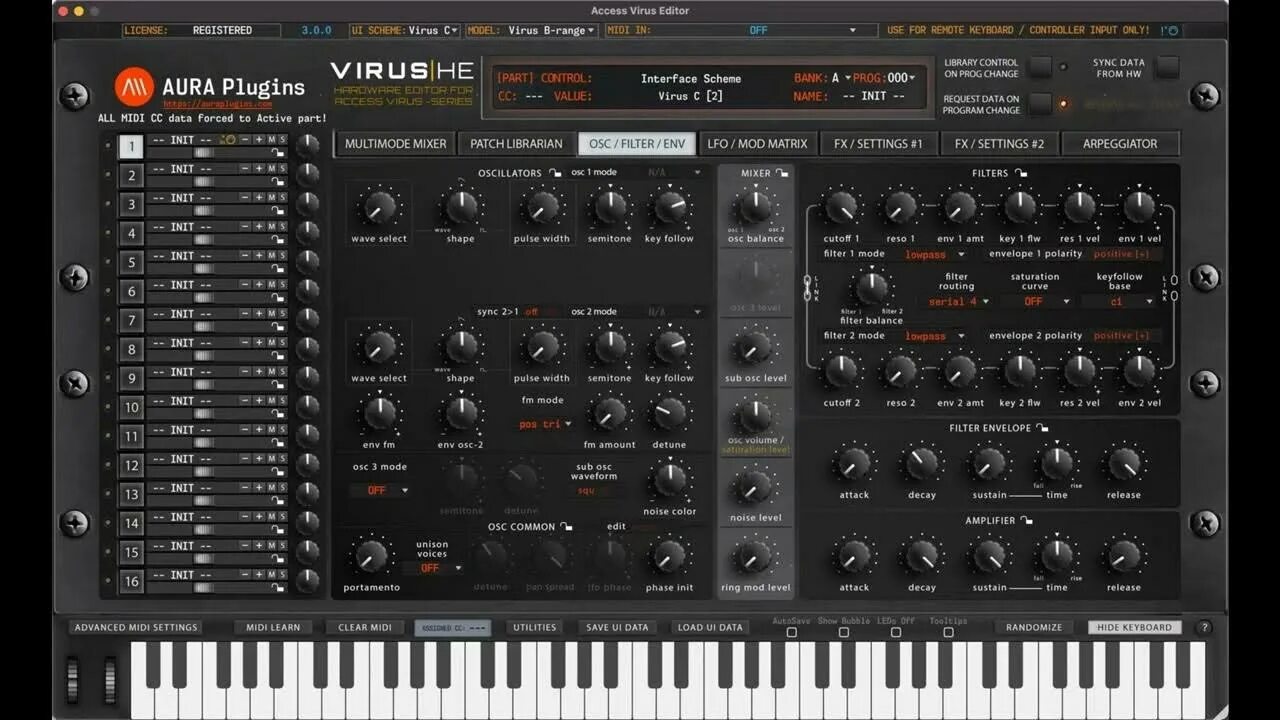Open the filter 1 mode lowpass dropdown
Viewport: 1280px width, 720px height.
(935, 254)
